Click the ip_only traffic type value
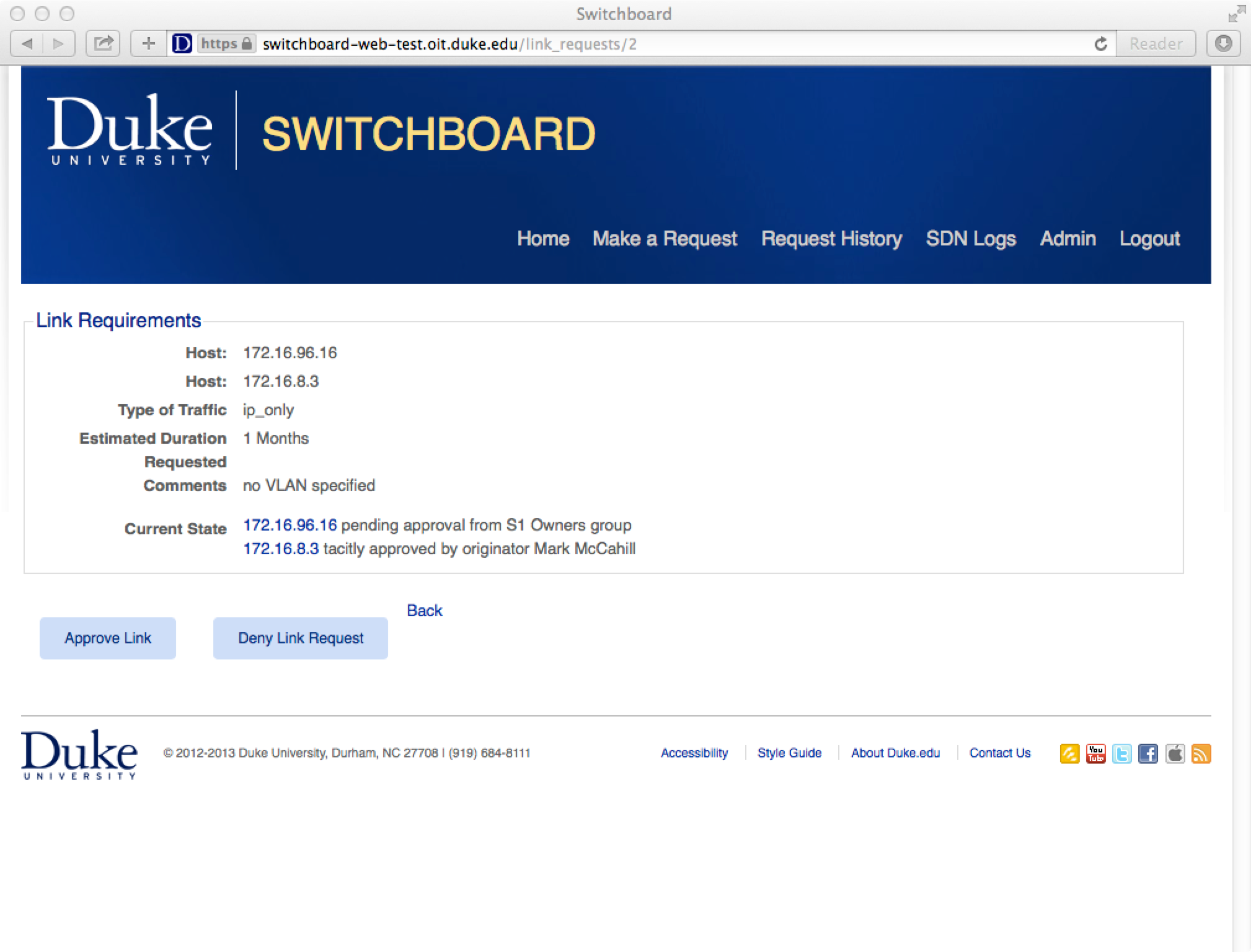The height and width of the screenshot is (952, 1251). pos(268,410)
